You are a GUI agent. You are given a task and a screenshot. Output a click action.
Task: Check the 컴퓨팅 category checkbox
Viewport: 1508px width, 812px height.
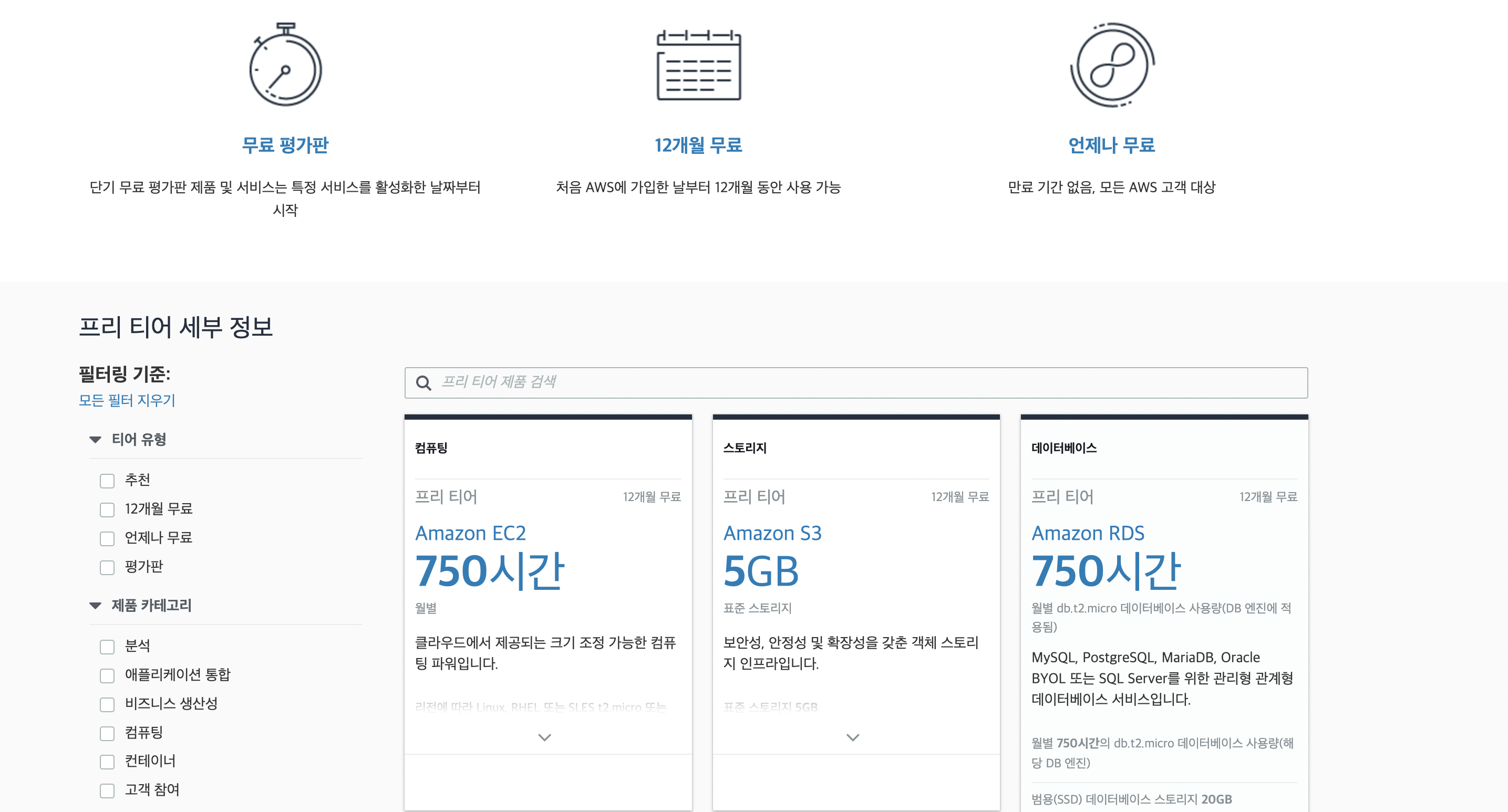tap(107, 733)
